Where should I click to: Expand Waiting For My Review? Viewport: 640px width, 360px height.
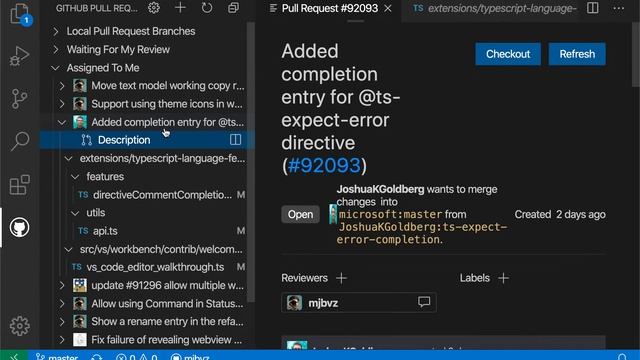(56, 49)
